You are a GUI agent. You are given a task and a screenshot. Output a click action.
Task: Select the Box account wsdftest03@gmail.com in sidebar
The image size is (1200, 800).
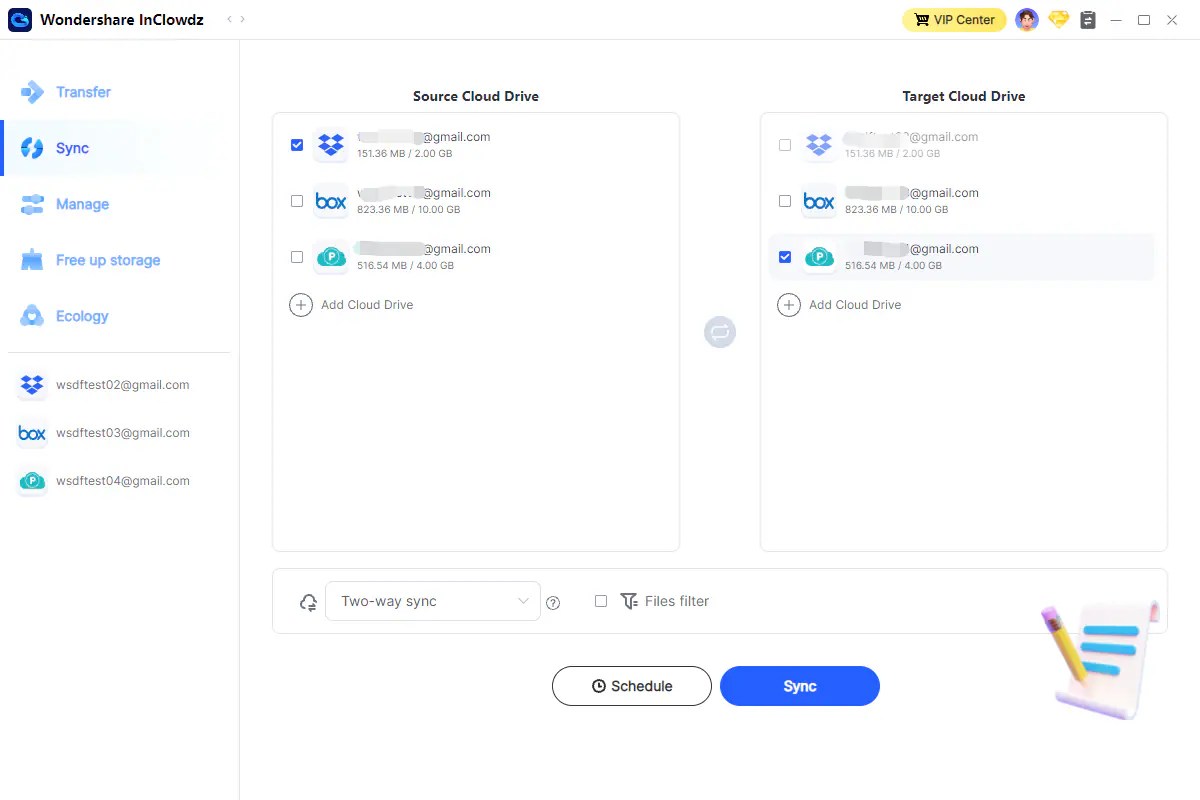tap(120, 433)
